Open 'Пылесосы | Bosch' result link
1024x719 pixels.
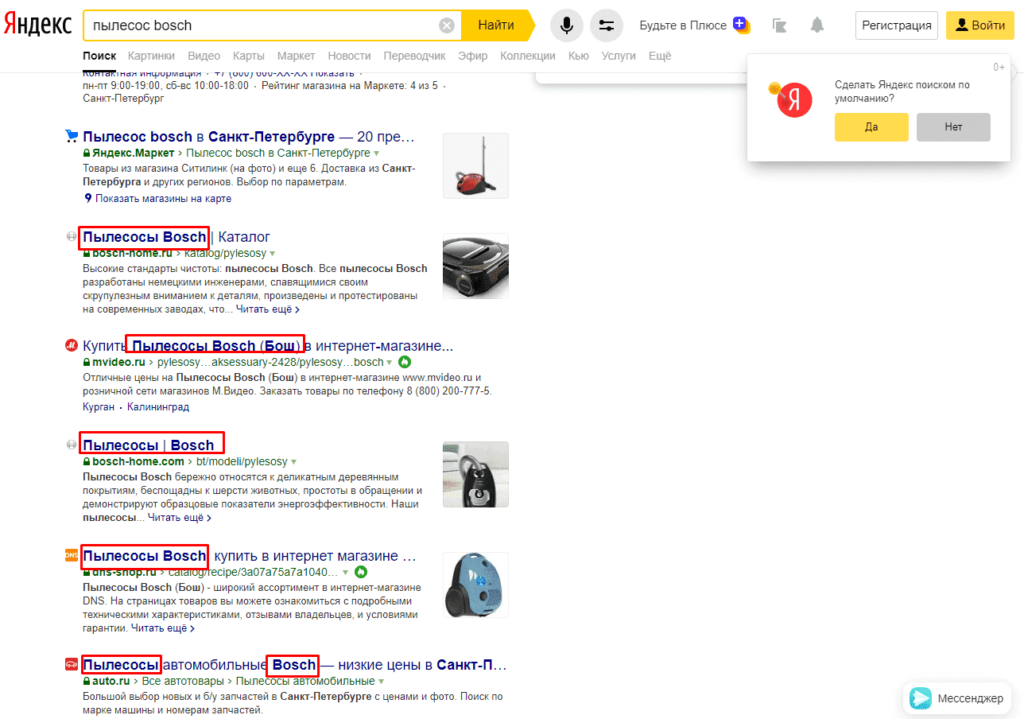point(148,445)
